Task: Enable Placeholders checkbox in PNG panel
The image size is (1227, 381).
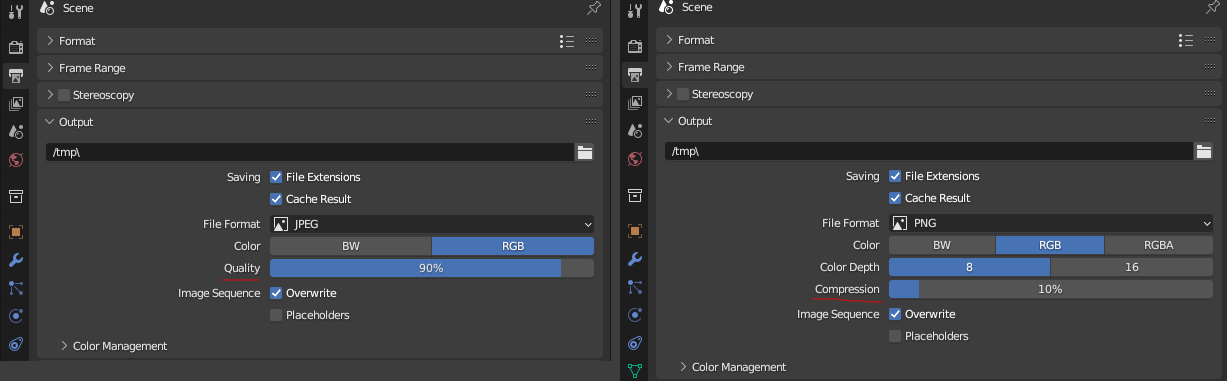Action: click(895, 336)
